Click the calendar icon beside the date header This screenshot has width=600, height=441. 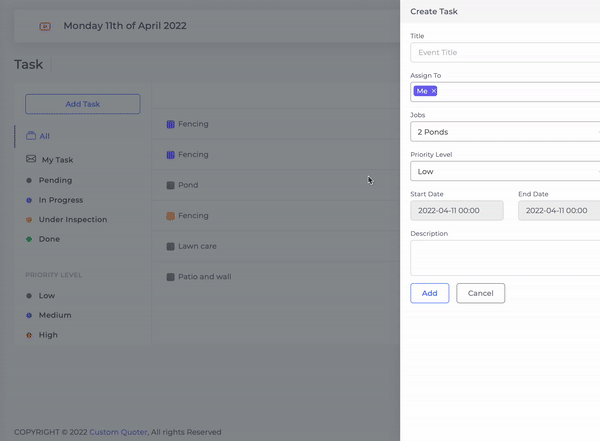coord(45,26)
